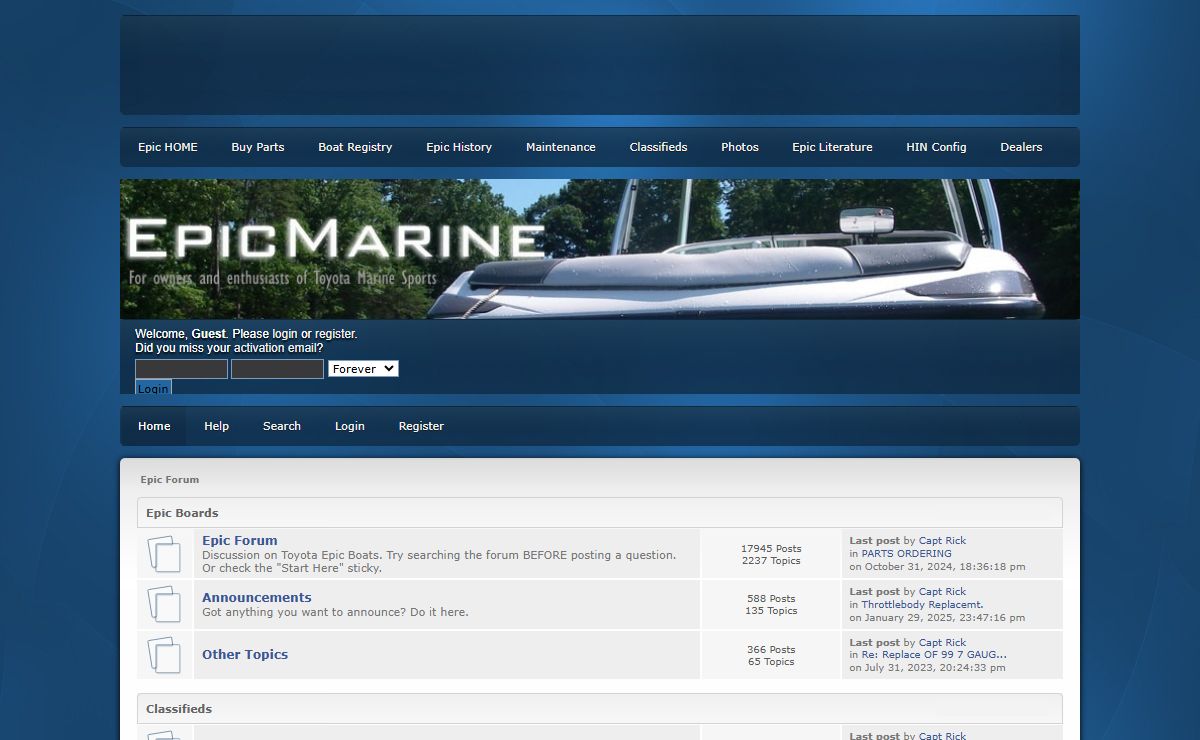Open the Epic History menu item
Image resolution: width=1200 pixels, height=740 pixels.
coord(459,147)
